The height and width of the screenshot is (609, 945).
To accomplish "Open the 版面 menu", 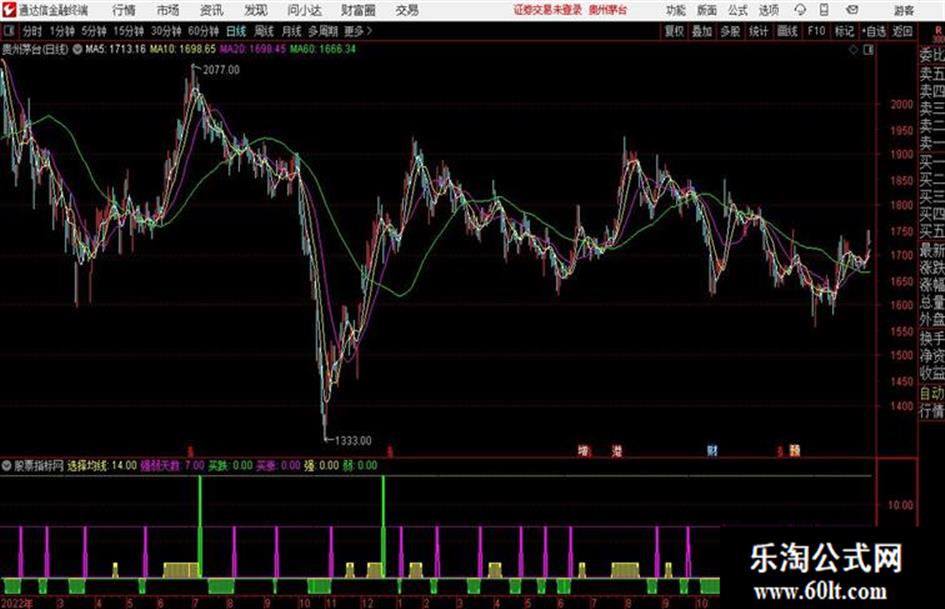I will (x=707, y=10).
